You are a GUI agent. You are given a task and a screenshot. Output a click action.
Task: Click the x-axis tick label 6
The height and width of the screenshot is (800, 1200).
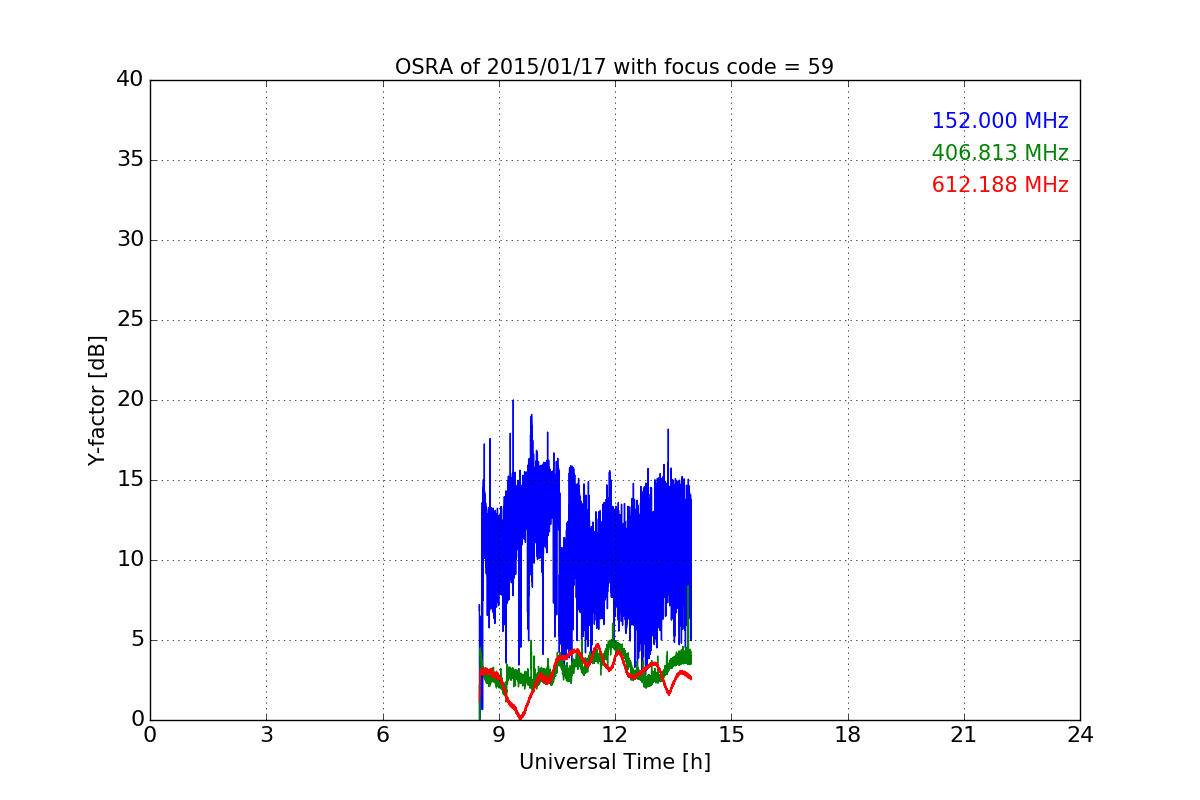tap(382, 735)
